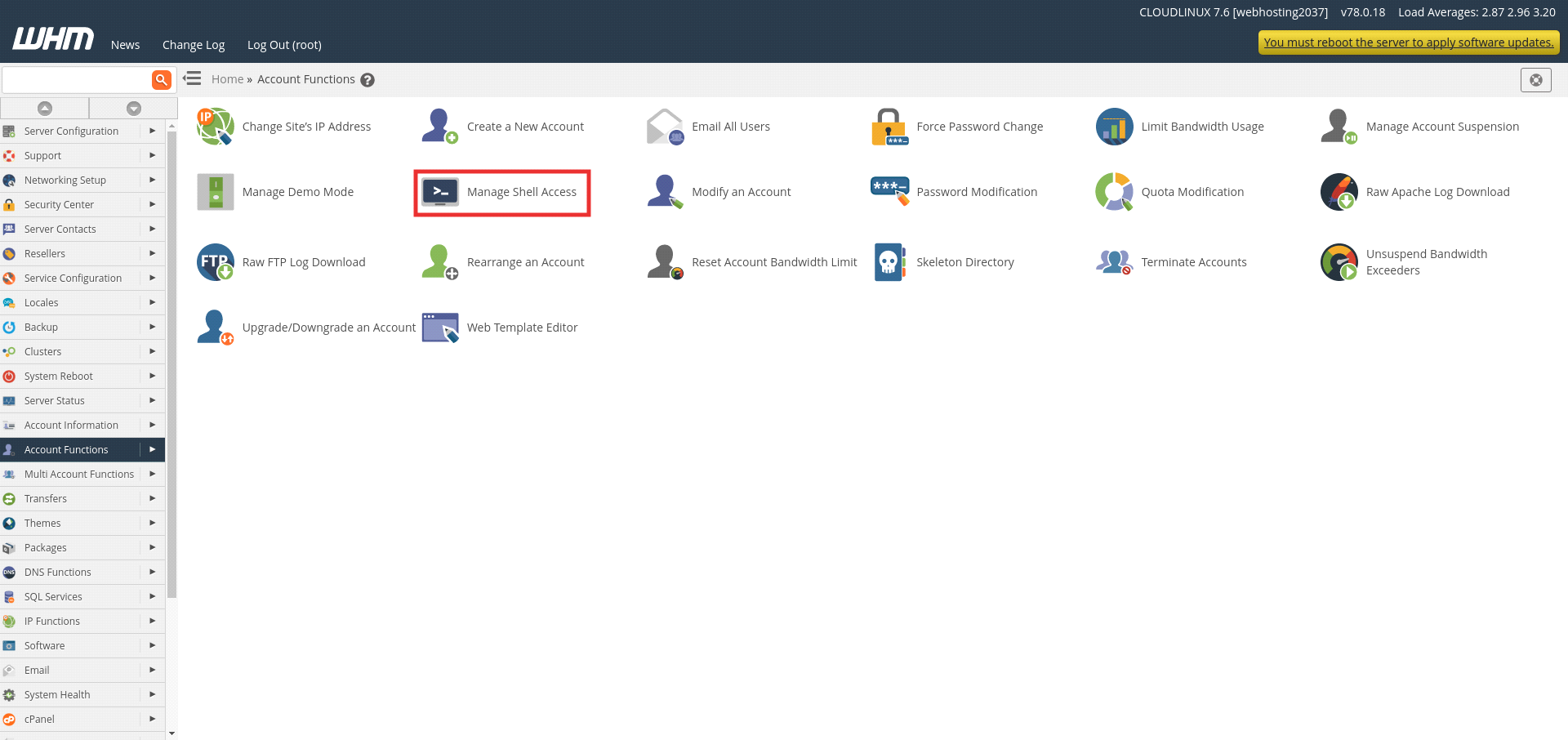The image size is (1568, 740).
Task: Open the Terminate Accounts icon
Action: point(1114,262)
